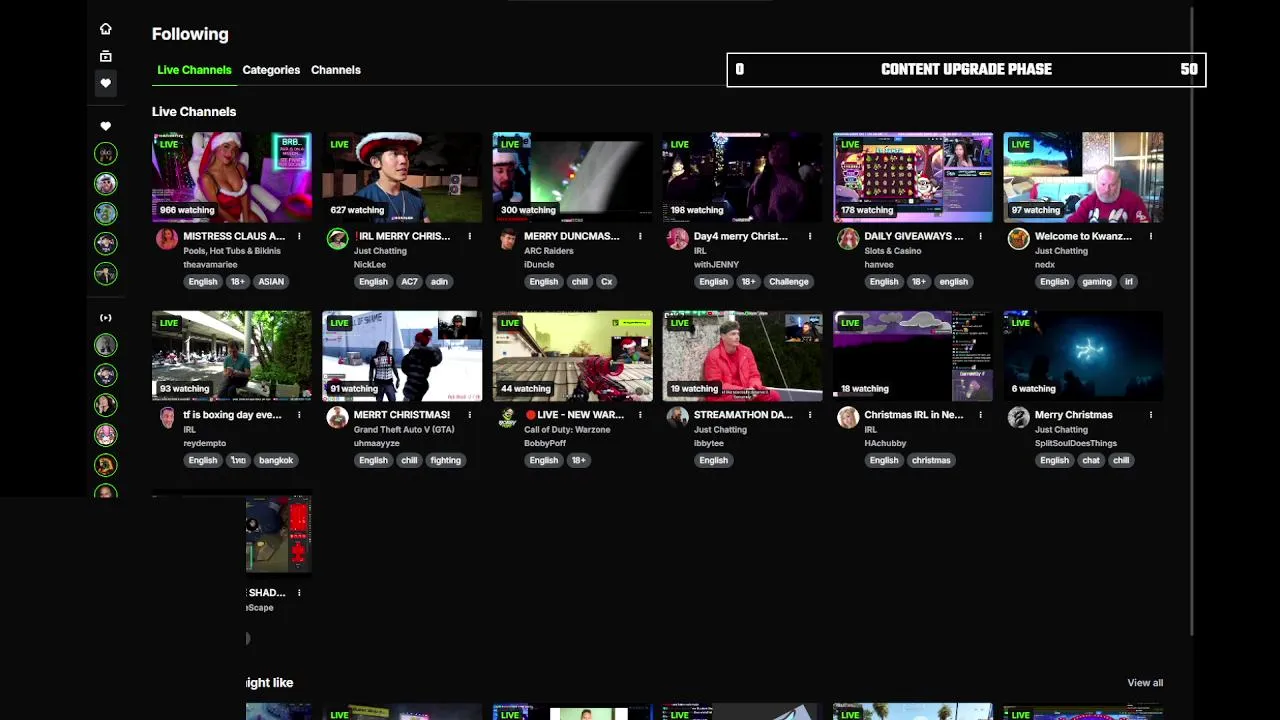The image size is (1280, 720).
Task: Select the chat tag on SplitSoulDoesThings card
Action: coord(1091,460)
